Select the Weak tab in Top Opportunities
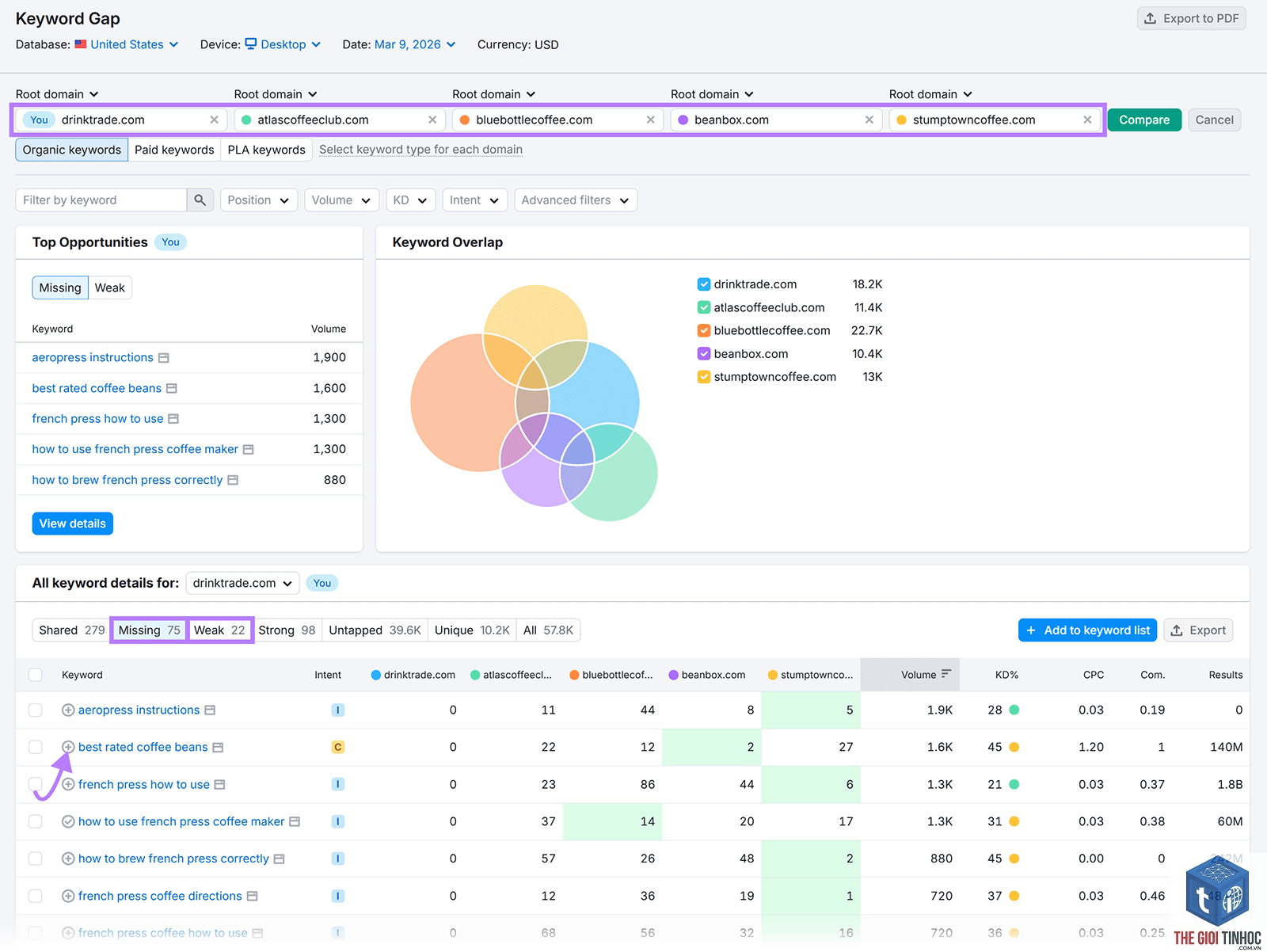Image resolution: width=1267 pixels, height=952 pixels. [110, 288]
